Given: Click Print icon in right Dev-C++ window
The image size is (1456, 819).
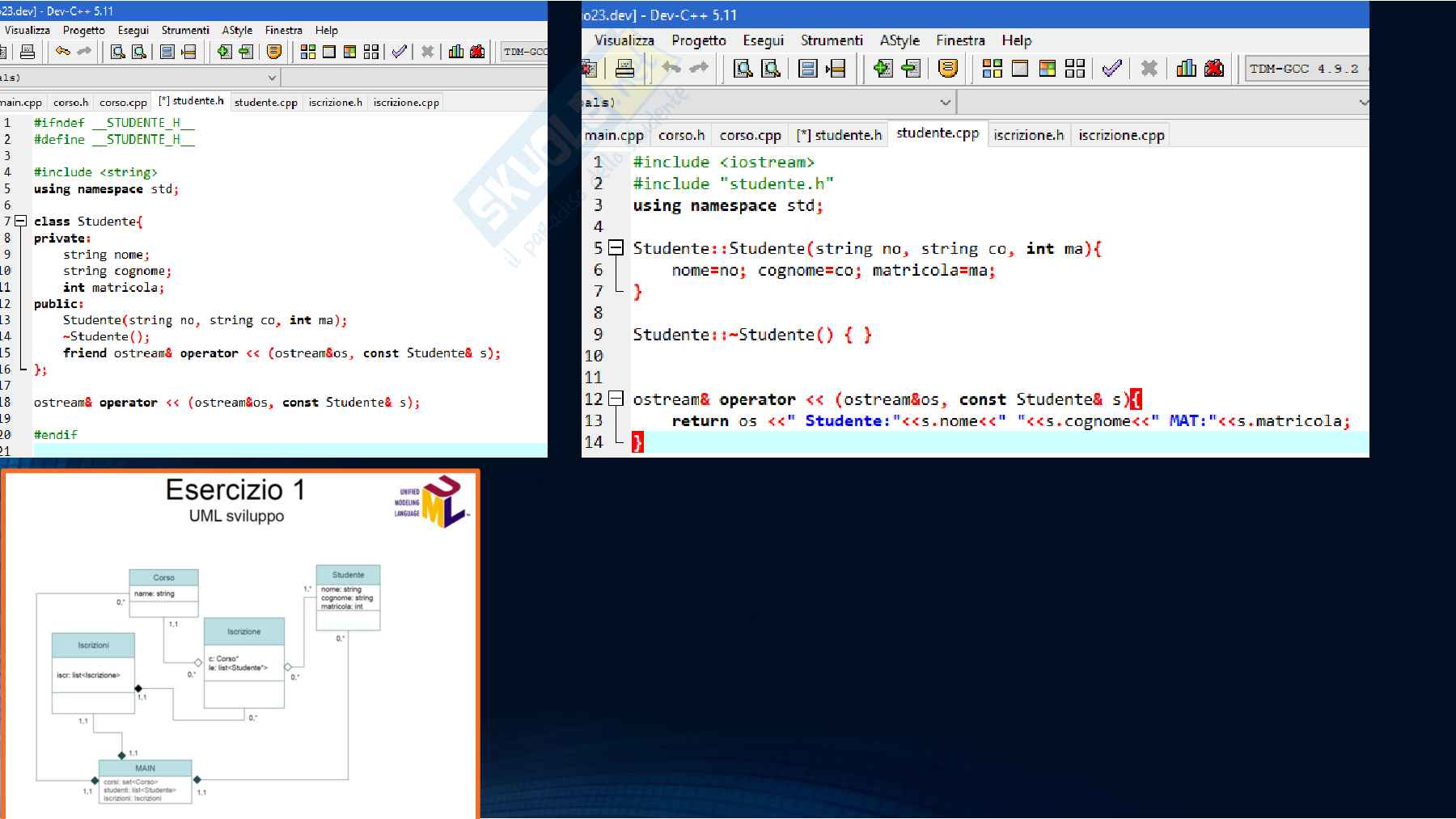Looking at the screenshot, I should point(624,69).
